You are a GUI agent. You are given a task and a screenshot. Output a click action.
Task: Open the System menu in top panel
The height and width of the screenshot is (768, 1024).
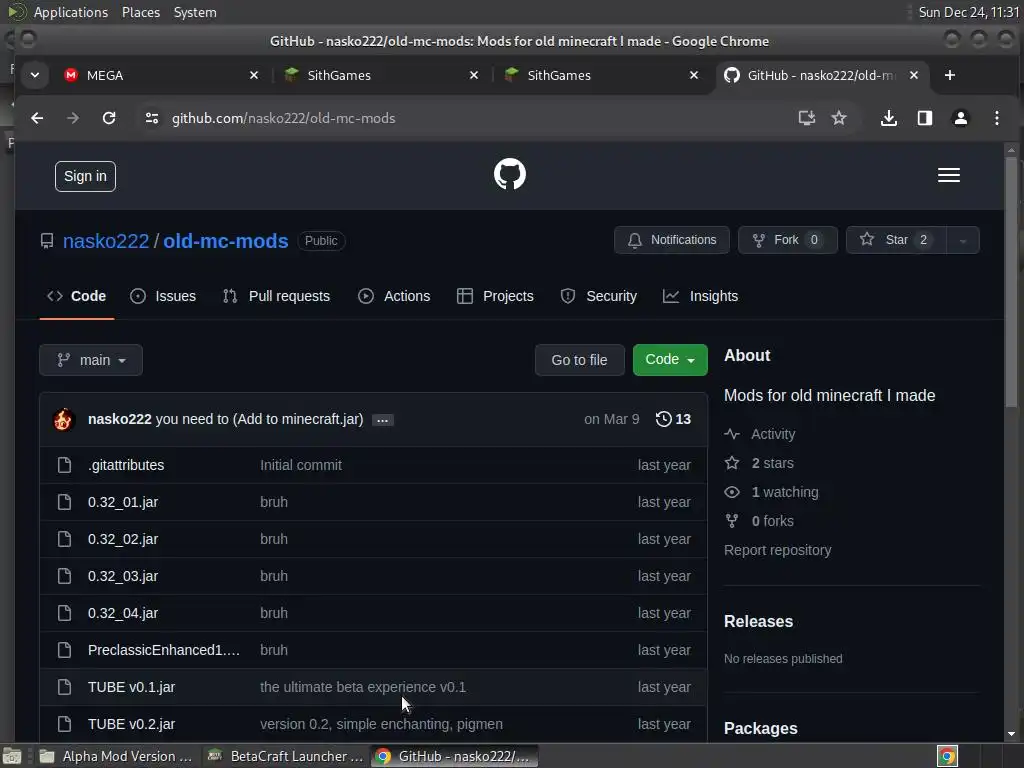click(x=195, y=12)
